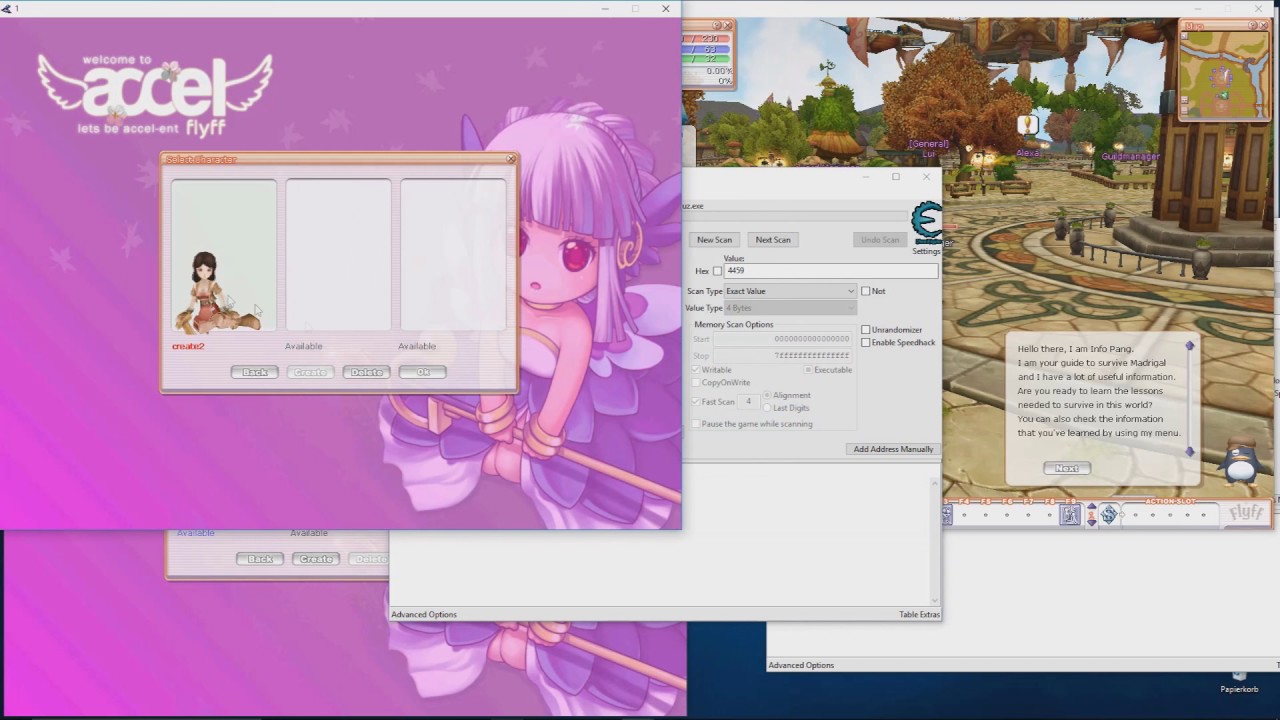Close the Select Character dialog
This screenshot has width=1280, height=720.
click(x=511, y=159)
